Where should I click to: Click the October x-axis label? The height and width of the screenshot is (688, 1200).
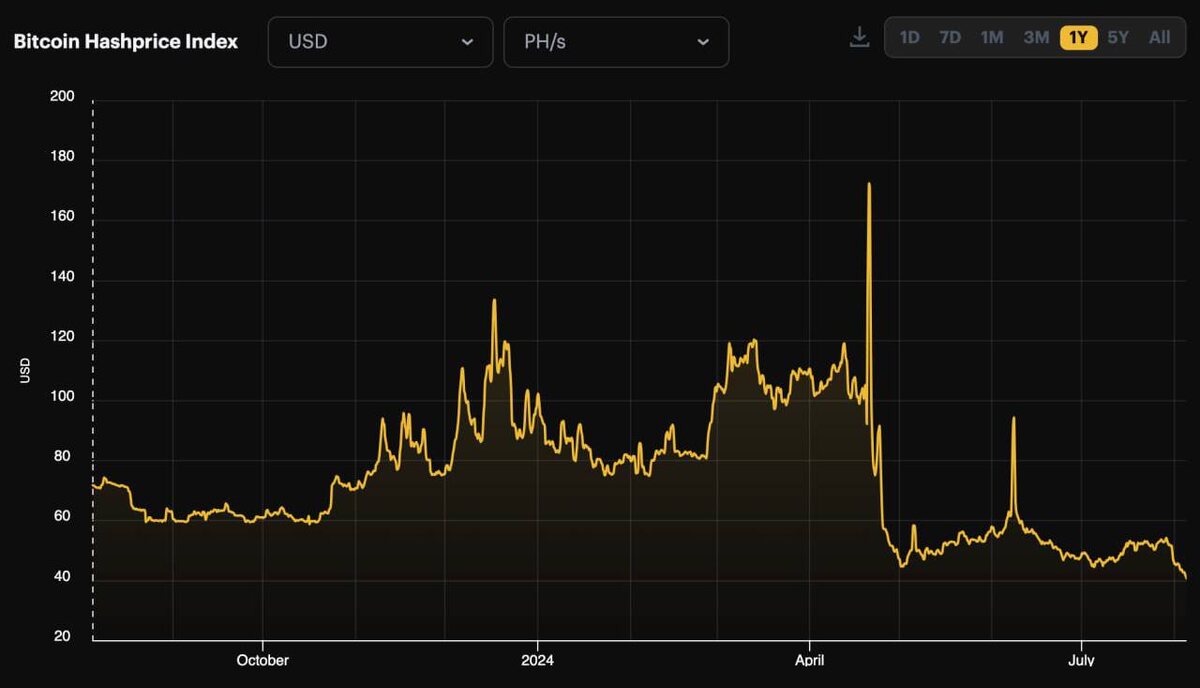pyautogui.click(x=263, y=661)
